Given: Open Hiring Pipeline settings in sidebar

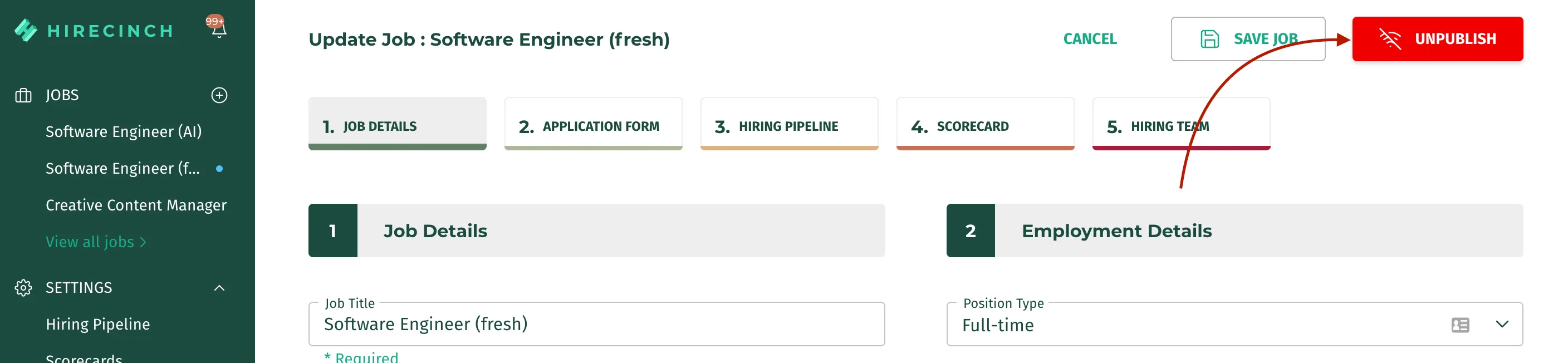Looking at the screenshot, I should tap(97, 324).
